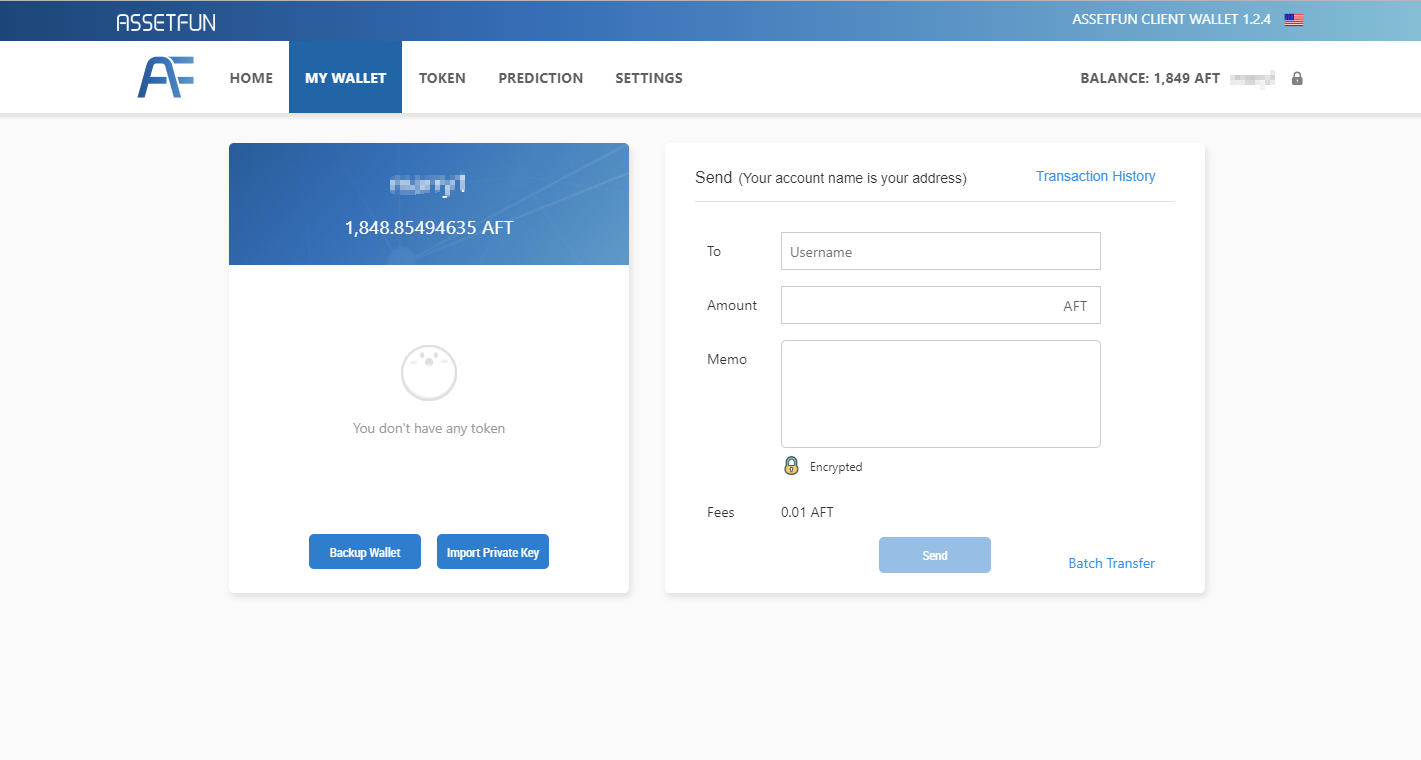
Task: Click the BALANCE: 1,849 AFT text
Action: 1150,78
